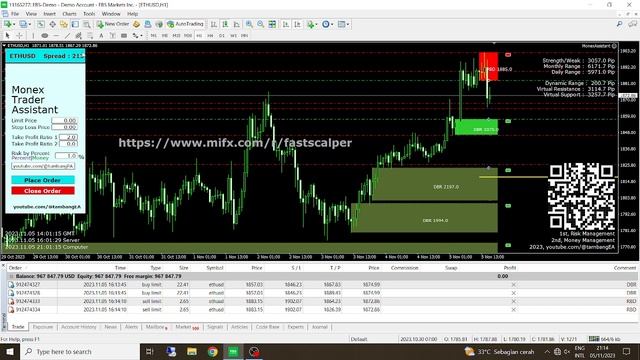Toggle Chart Shift option
The width and height of the screenshot is (640, 360).
click(298, 24)
